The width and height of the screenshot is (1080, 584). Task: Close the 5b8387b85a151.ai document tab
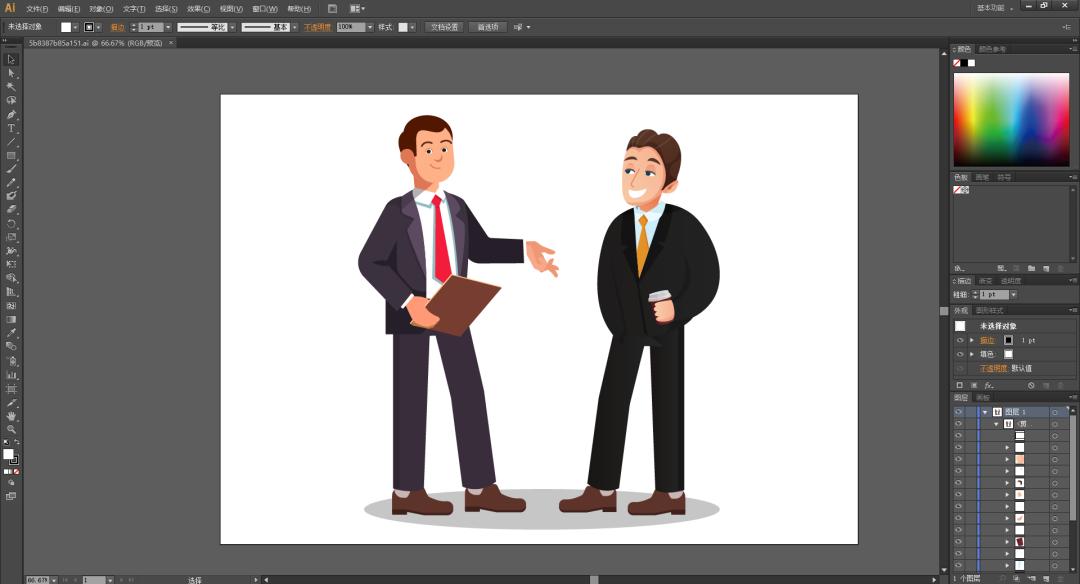coord(170,43)
